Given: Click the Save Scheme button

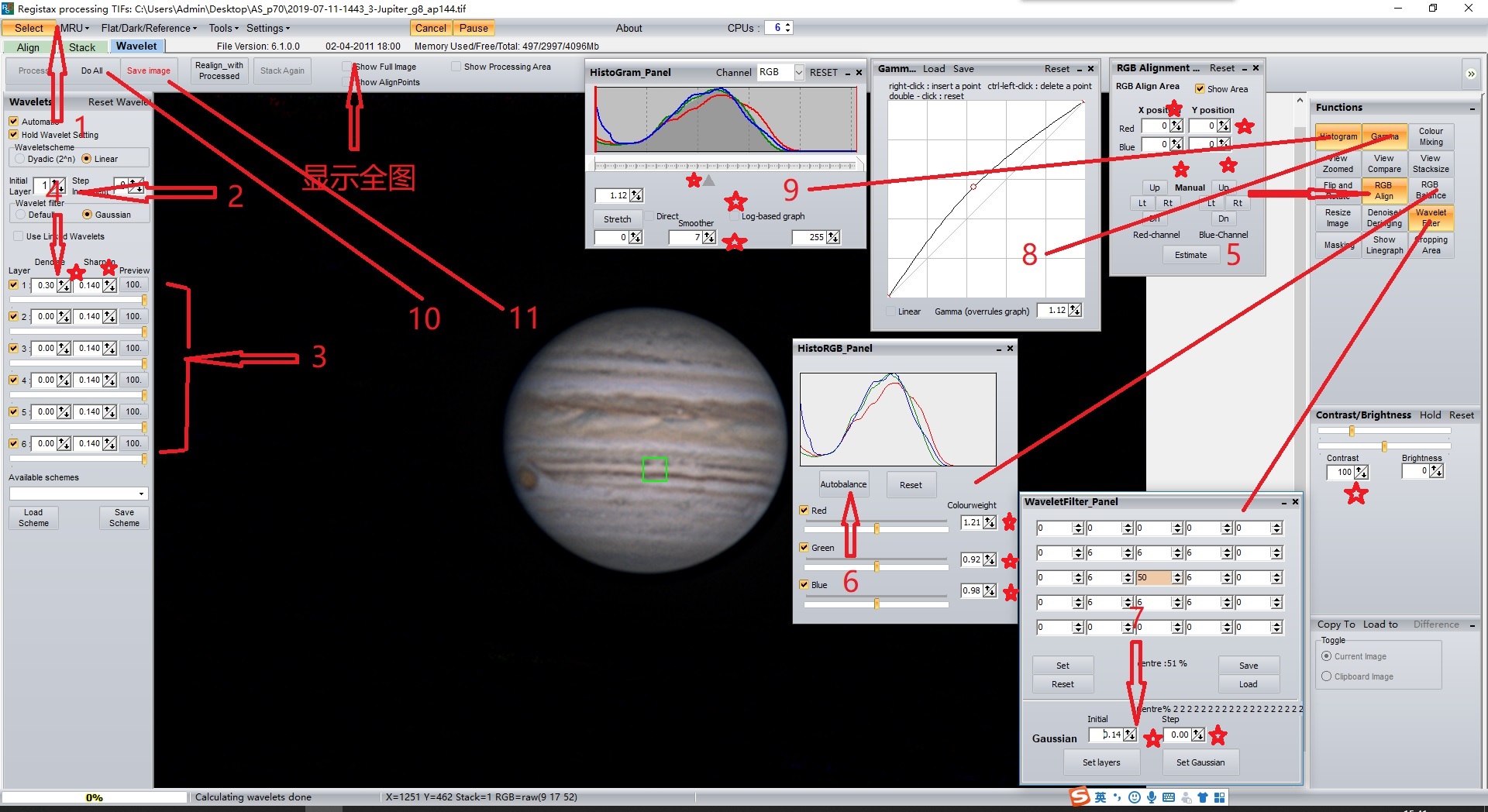Looking at the screenshot, I should pos(124,518).
